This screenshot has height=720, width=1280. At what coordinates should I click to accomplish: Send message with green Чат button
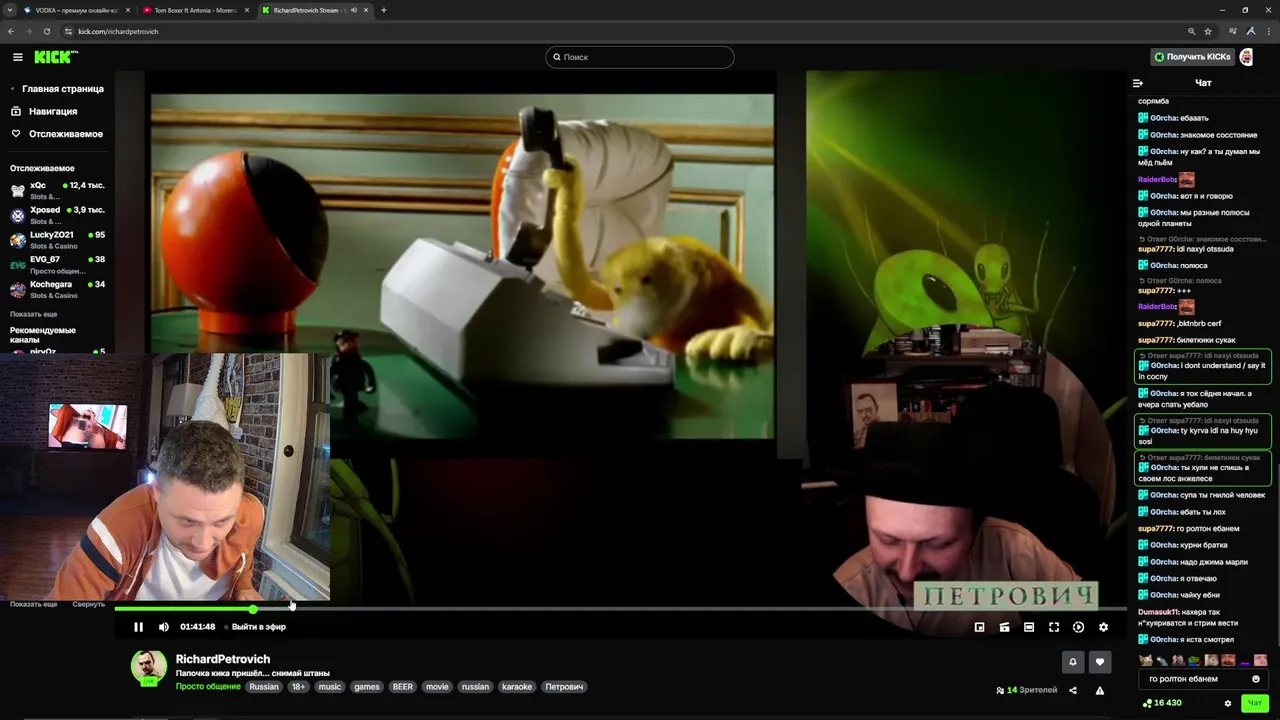click(x=1254, y=703)
